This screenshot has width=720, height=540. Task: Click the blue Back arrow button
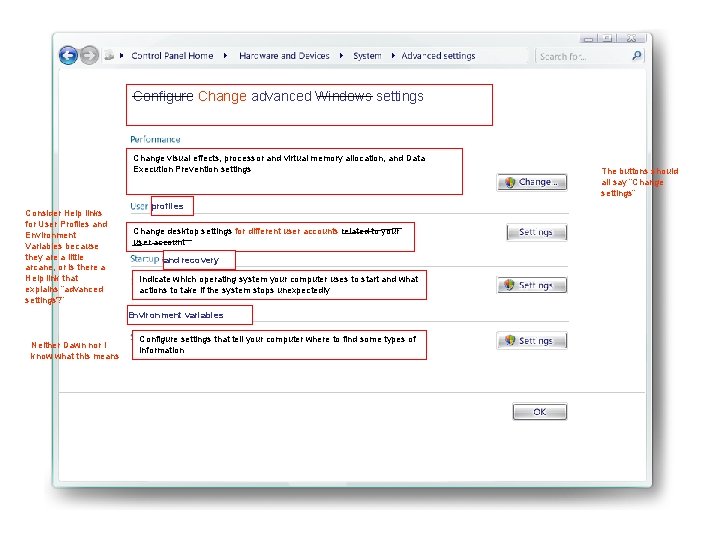pyautogui.click(x=68, y=56)
